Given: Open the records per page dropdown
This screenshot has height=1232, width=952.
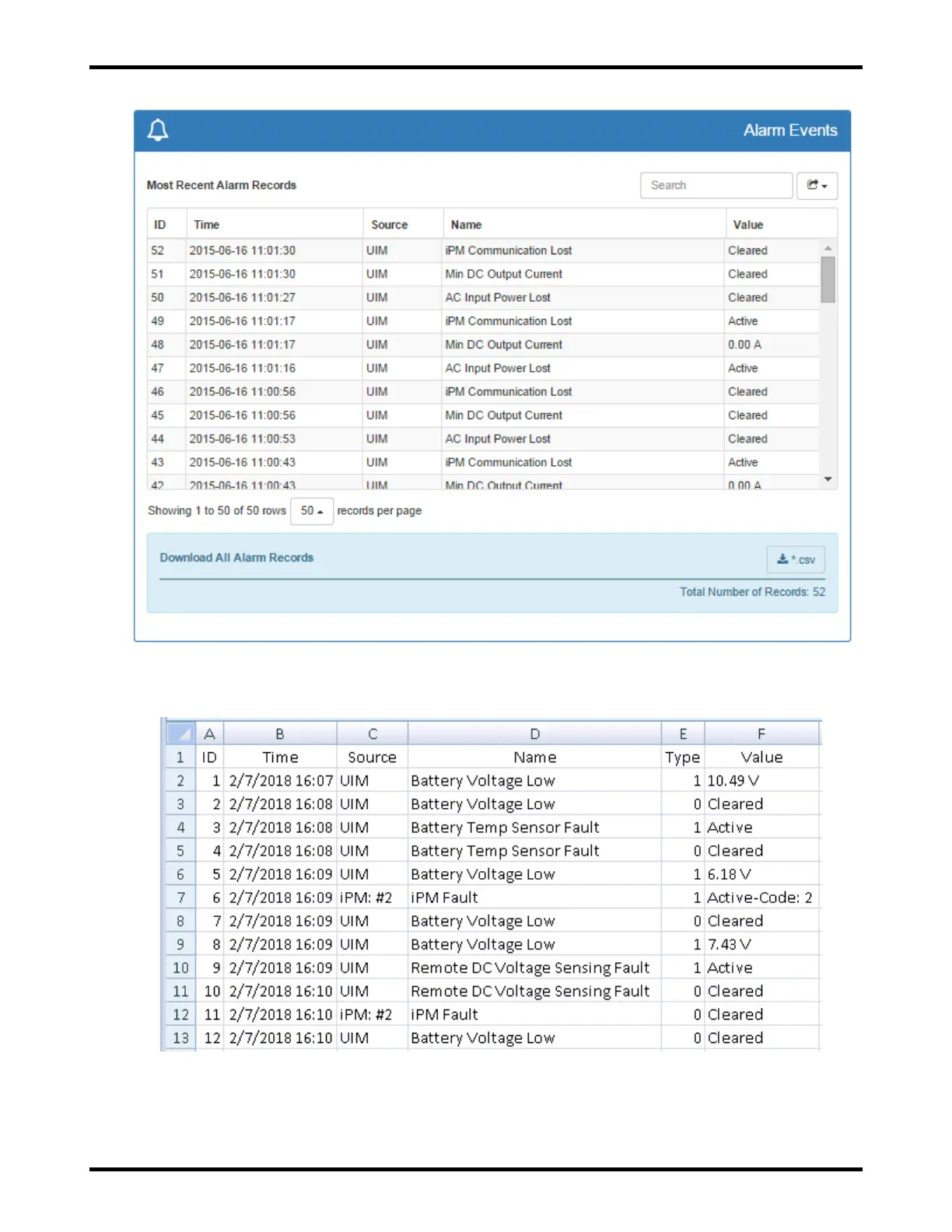Looking at the screenshot, I should click(x=312, y=511).
